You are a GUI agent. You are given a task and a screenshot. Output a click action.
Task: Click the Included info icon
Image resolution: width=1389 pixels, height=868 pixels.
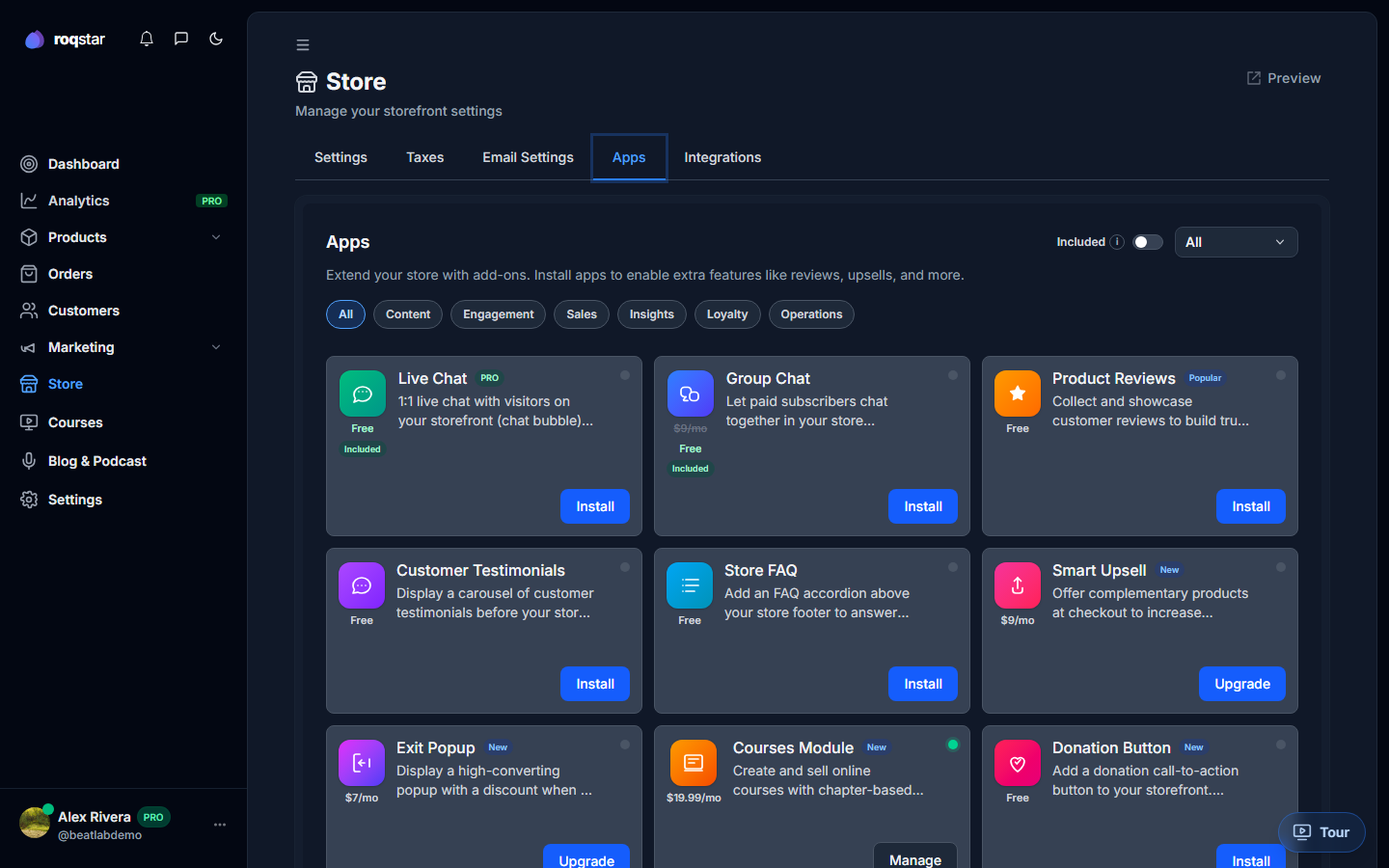[x=1117, y=242]
